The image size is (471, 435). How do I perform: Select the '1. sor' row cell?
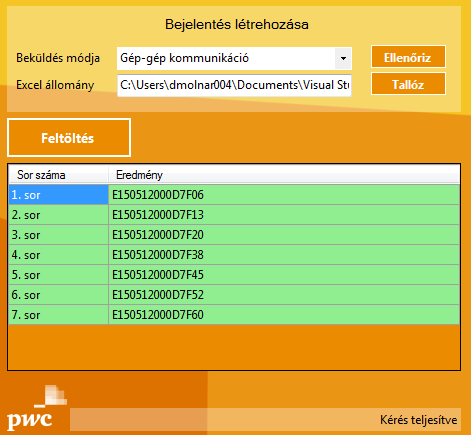click(59, 195)
